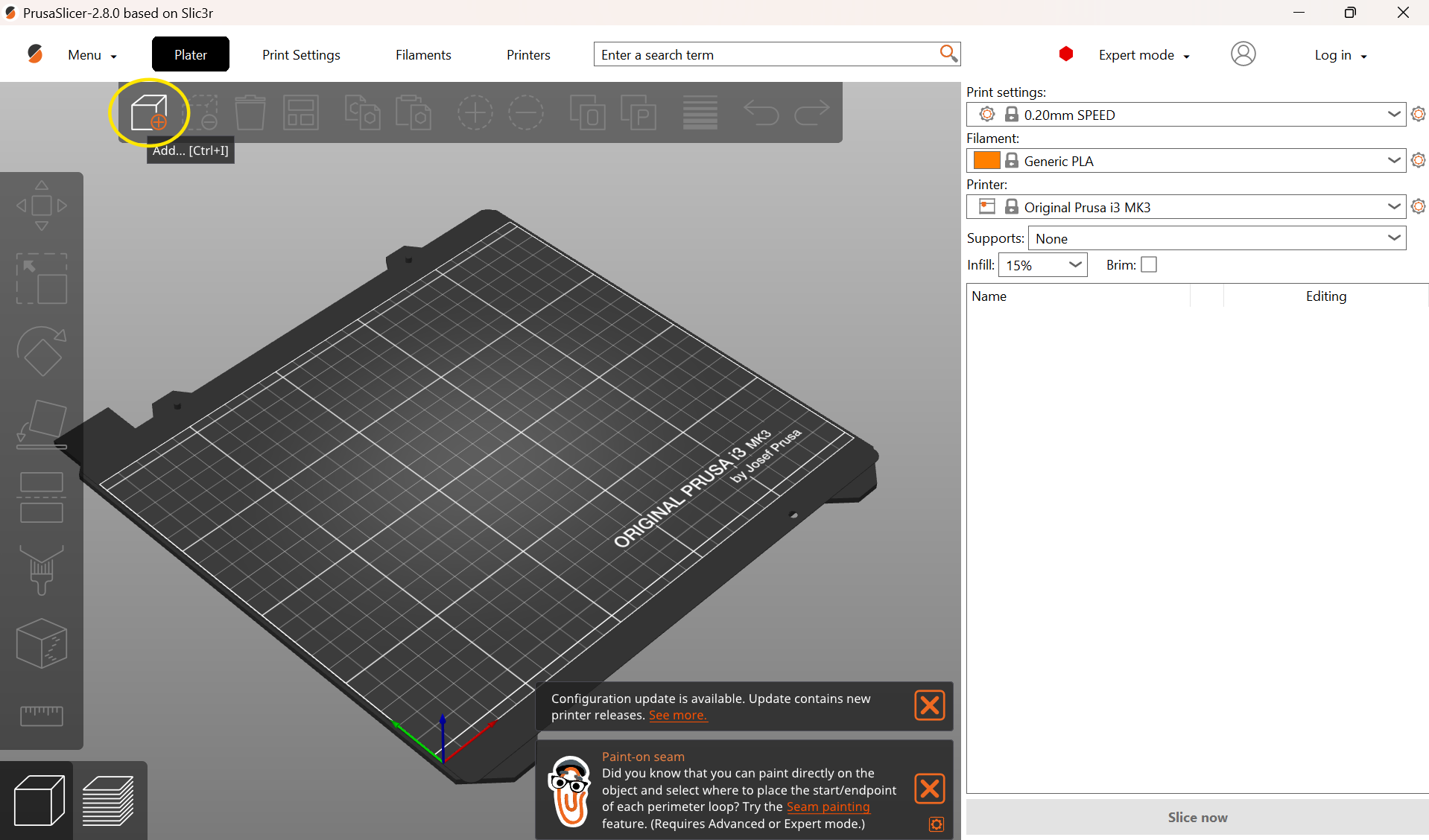Image resolution: width=1429 pixels, height=840 pixels.
Task: Click the Editing column header
Action: click(x=1325, y=296)
